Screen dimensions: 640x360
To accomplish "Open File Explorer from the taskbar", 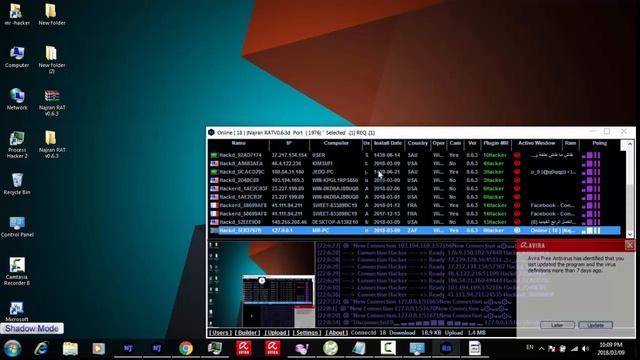I will [70, 349].
